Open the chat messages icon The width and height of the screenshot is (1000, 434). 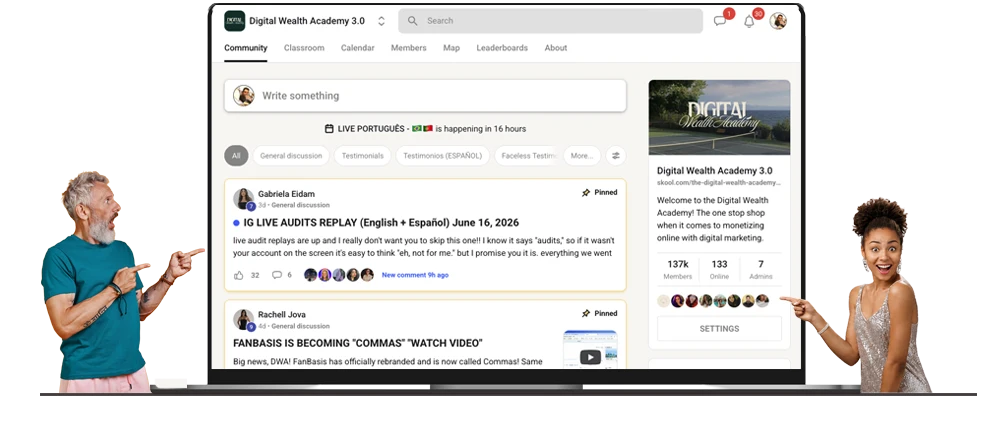click(720, 21)
